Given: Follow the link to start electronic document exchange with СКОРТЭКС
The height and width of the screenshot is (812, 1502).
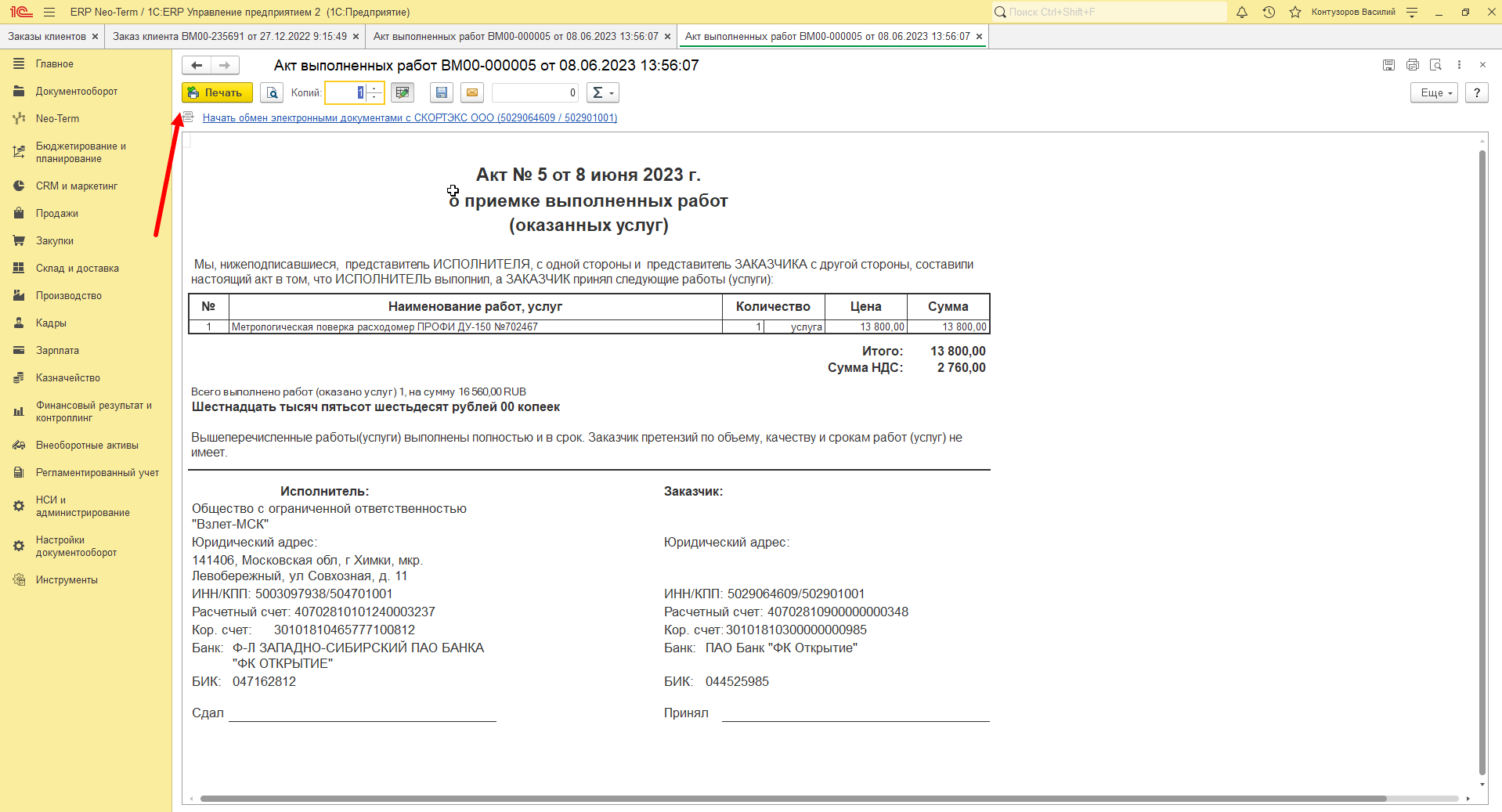Looking at the screenshot, I should tap(410, 117).
